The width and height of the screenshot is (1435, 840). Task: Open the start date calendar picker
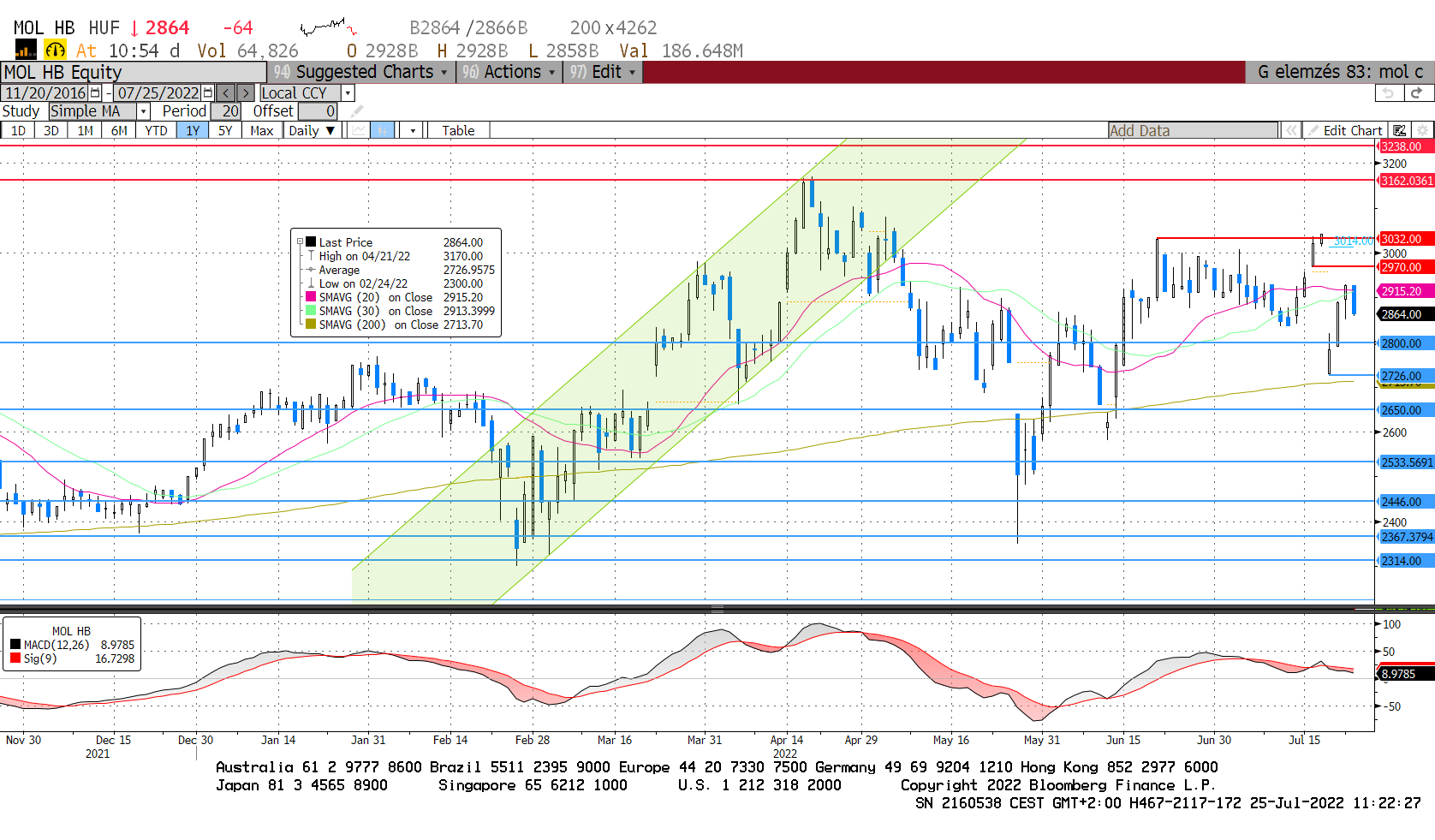tap(95, 92)
